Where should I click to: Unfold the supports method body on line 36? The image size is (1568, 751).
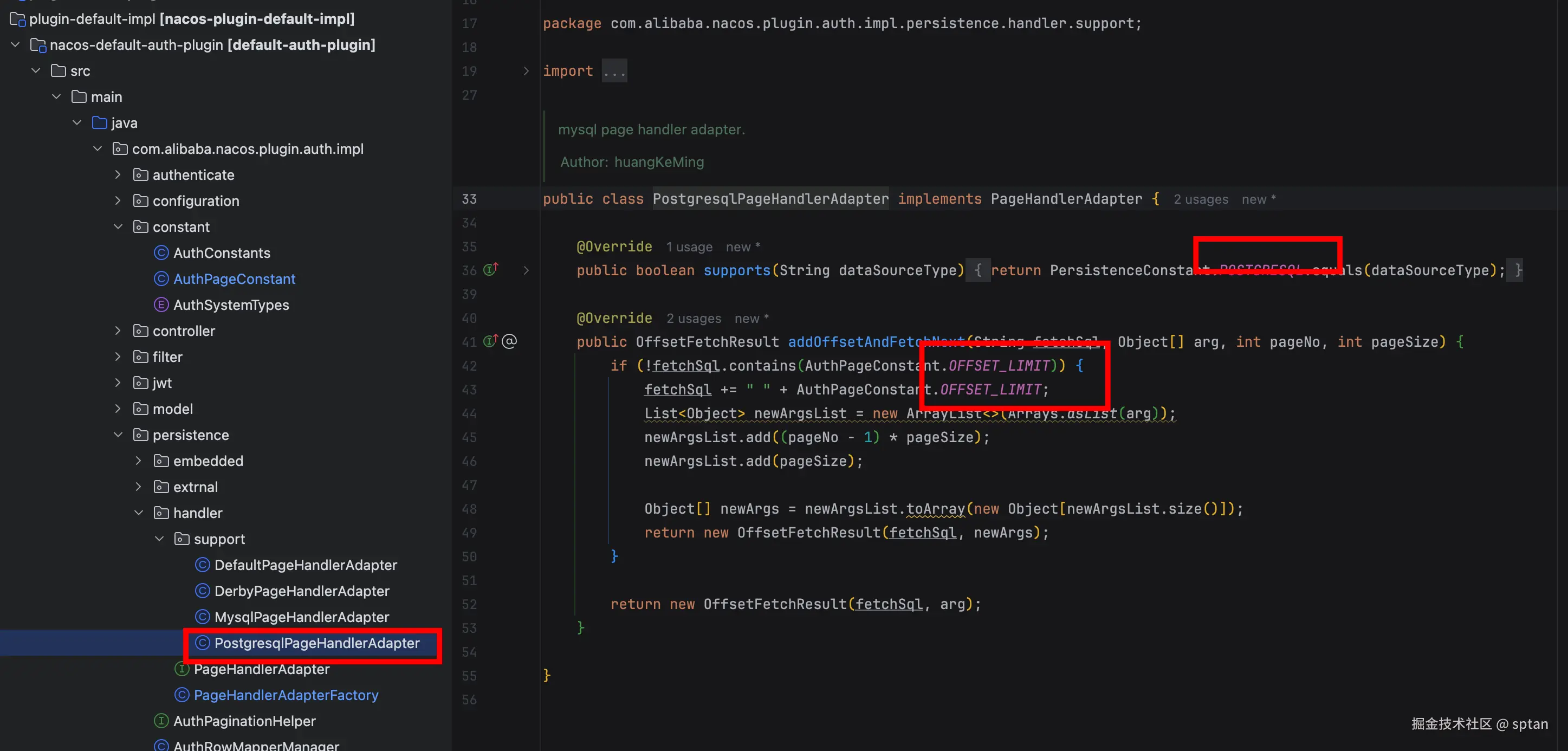point(526,270)
